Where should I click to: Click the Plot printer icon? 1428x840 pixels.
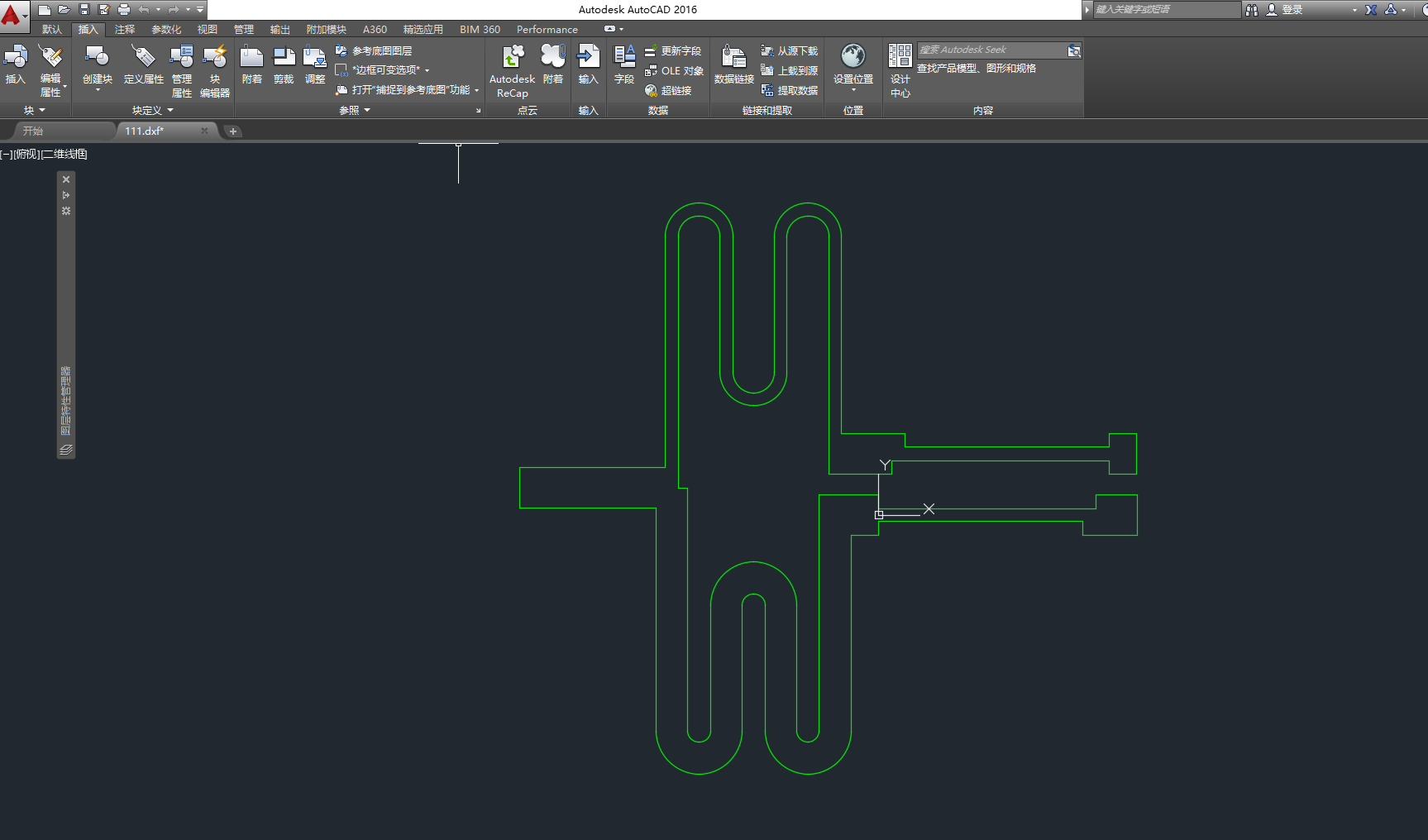point(124,10)
